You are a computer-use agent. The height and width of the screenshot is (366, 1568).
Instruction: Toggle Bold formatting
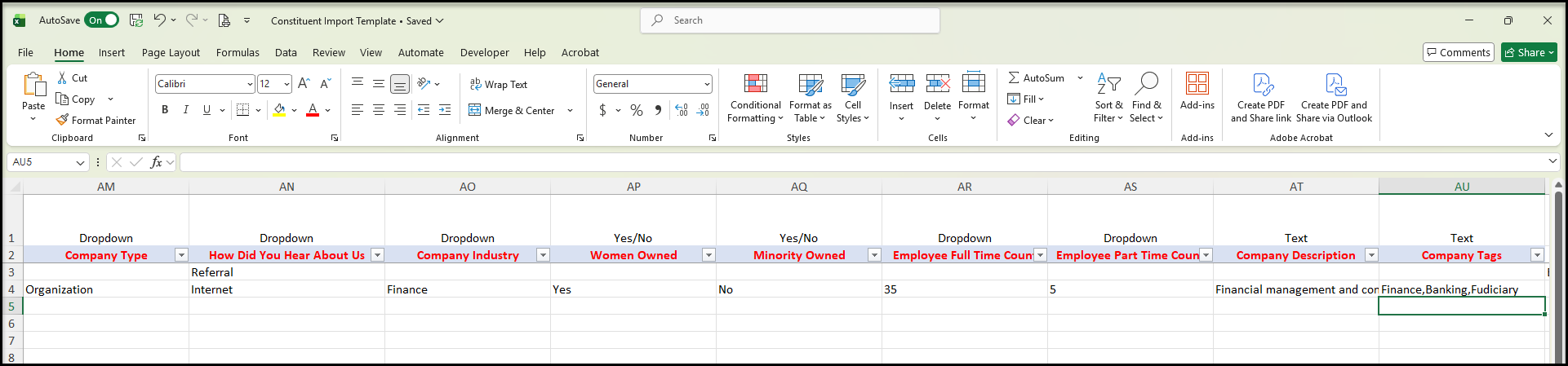pos(165,110)
